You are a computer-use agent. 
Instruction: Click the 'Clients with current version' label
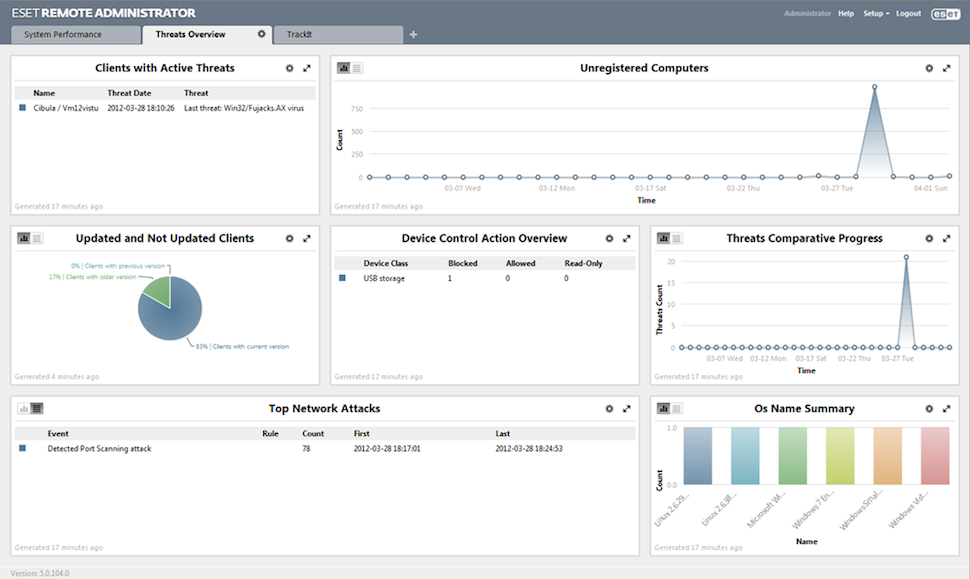[x=242, y=346]
